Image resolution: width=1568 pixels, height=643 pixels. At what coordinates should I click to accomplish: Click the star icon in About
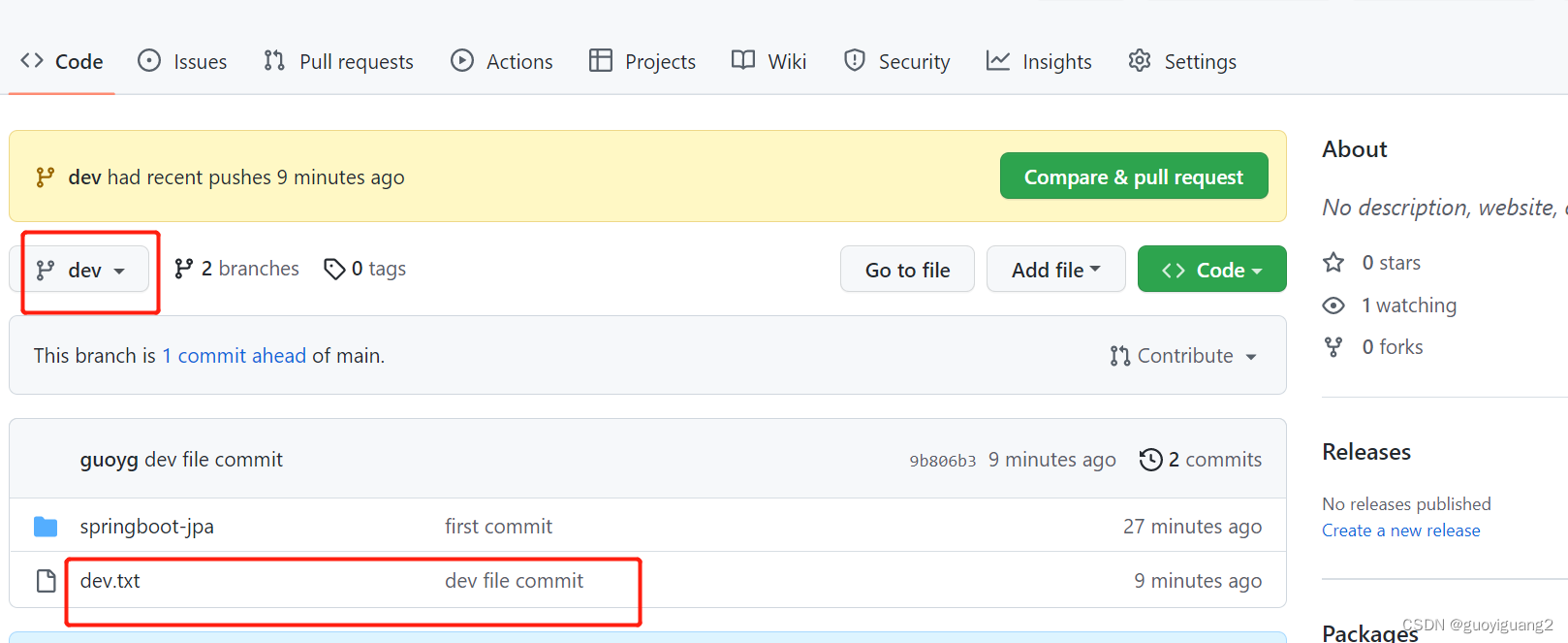pos(1333,262)
